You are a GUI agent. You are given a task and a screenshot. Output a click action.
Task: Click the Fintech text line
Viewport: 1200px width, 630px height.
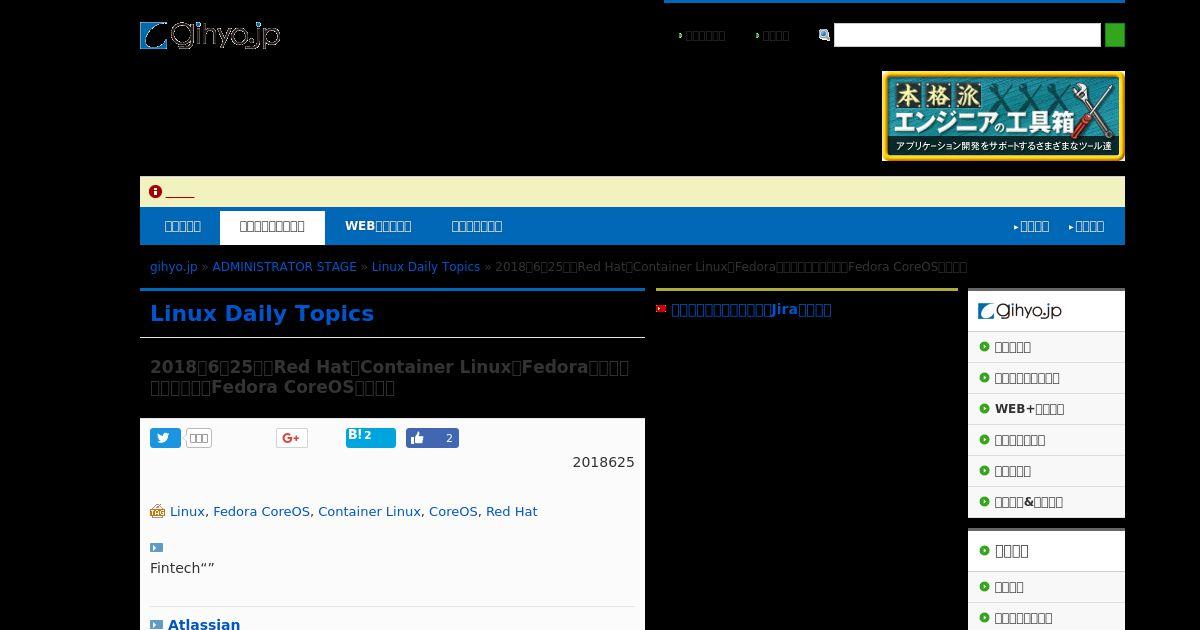[182, 568]
